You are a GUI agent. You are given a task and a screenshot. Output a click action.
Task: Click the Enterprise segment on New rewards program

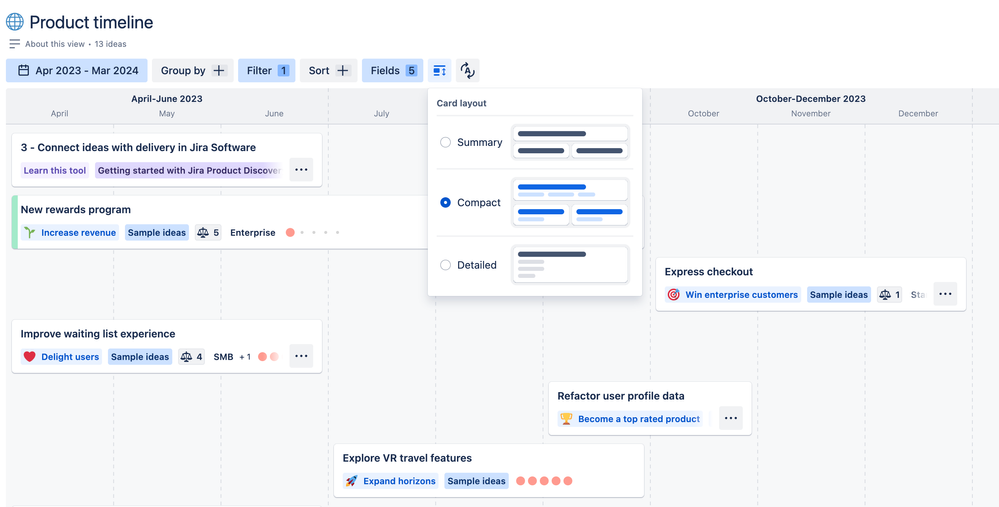253,232
